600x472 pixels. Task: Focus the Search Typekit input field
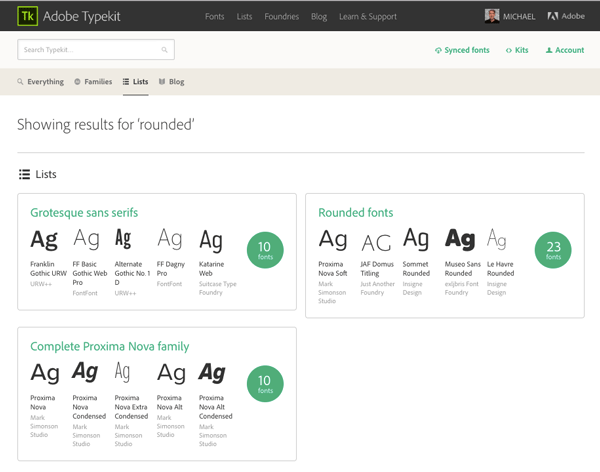[96, 50]
